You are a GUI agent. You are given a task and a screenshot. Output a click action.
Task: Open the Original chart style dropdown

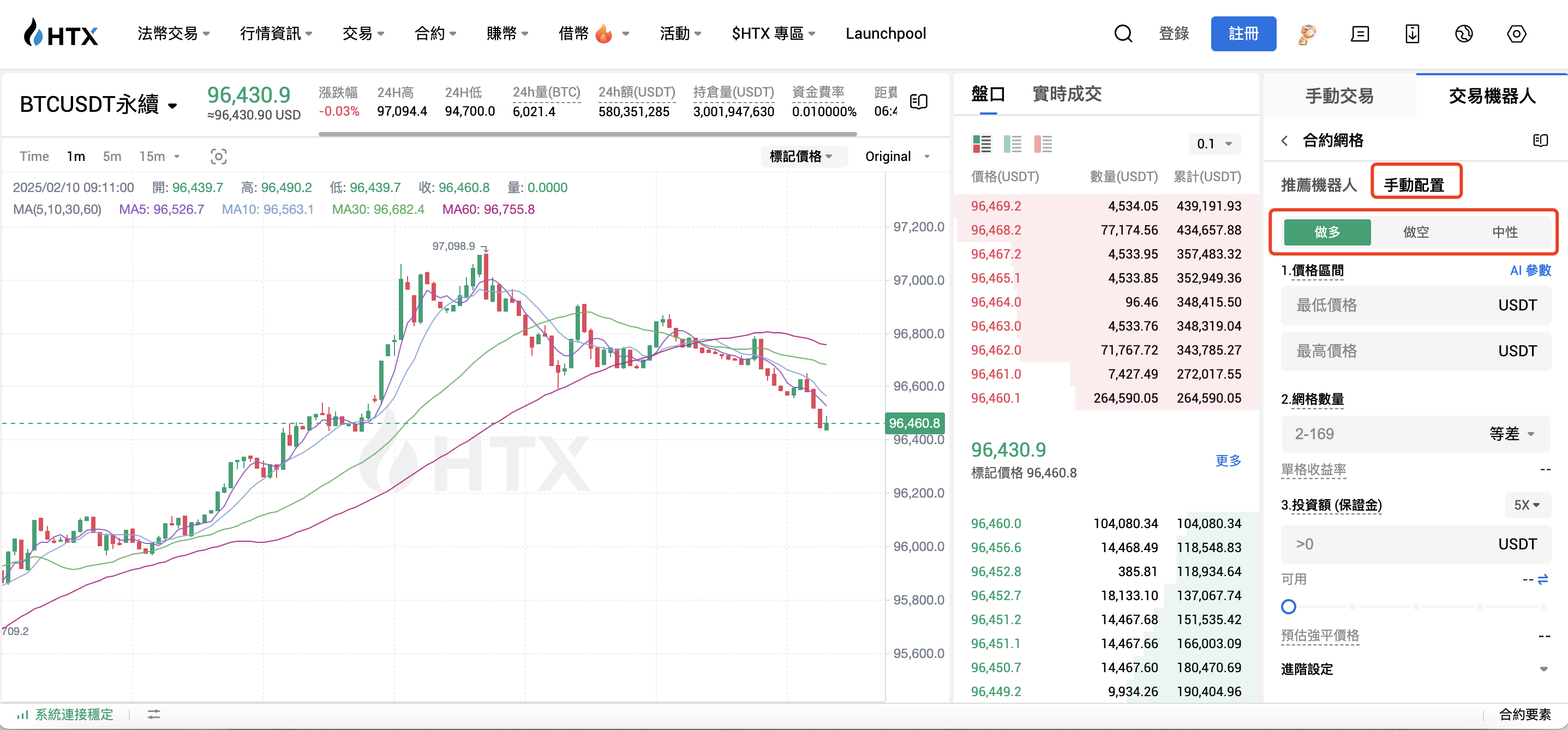(x=898, y=157)
